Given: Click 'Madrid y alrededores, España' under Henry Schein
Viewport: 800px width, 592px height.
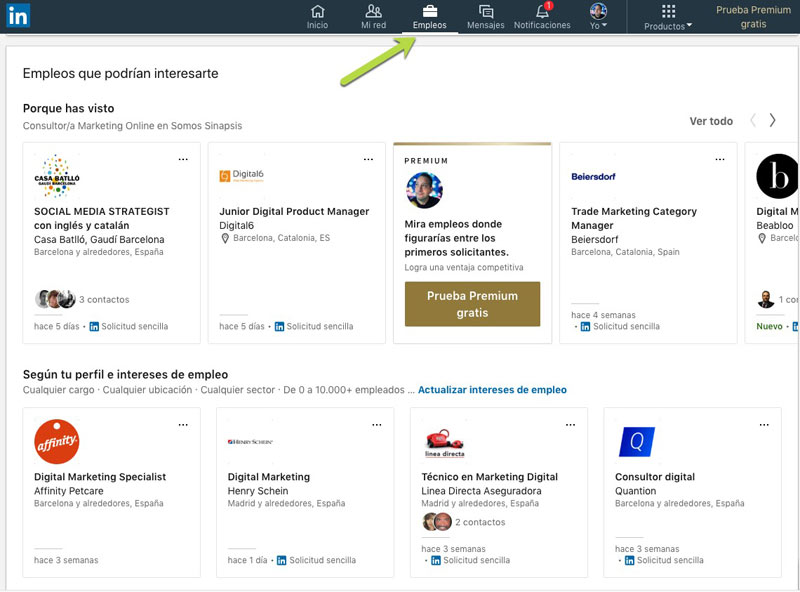Looking at the screenshot, I should point(286,503).
